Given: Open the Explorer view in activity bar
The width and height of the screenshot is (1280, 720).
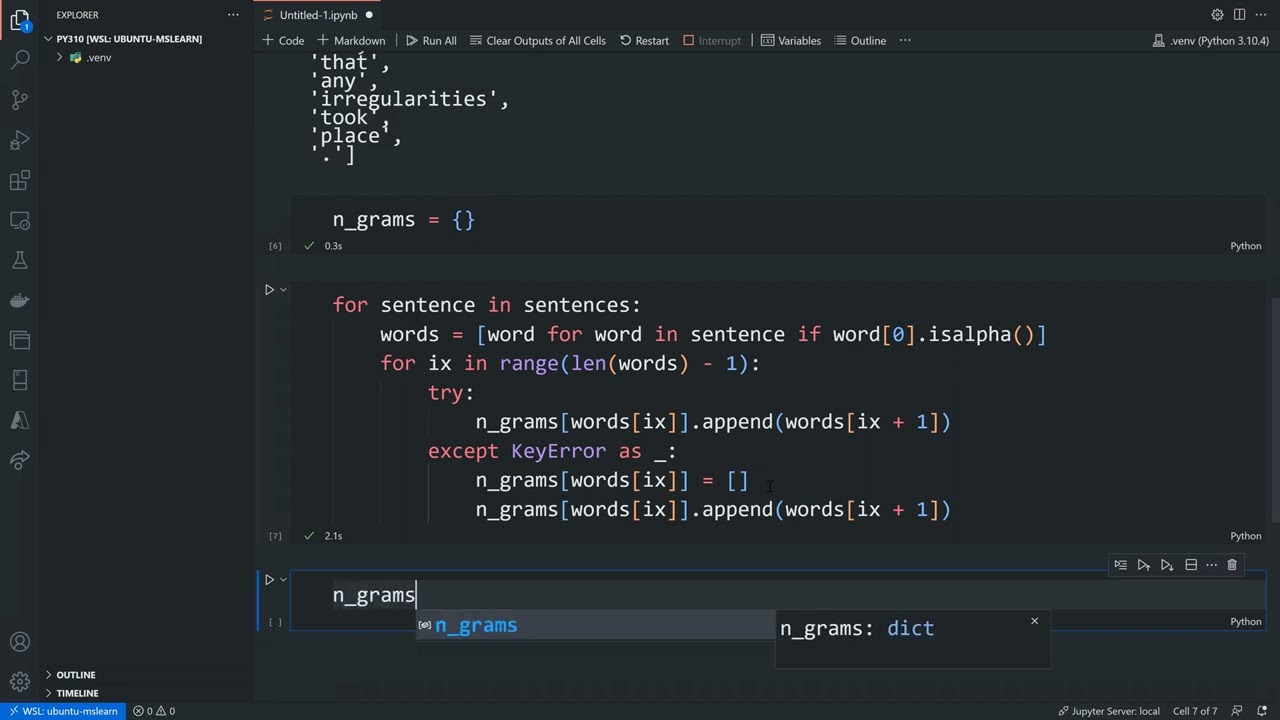Looking at the screenshot, I should [x=19, y=20].
